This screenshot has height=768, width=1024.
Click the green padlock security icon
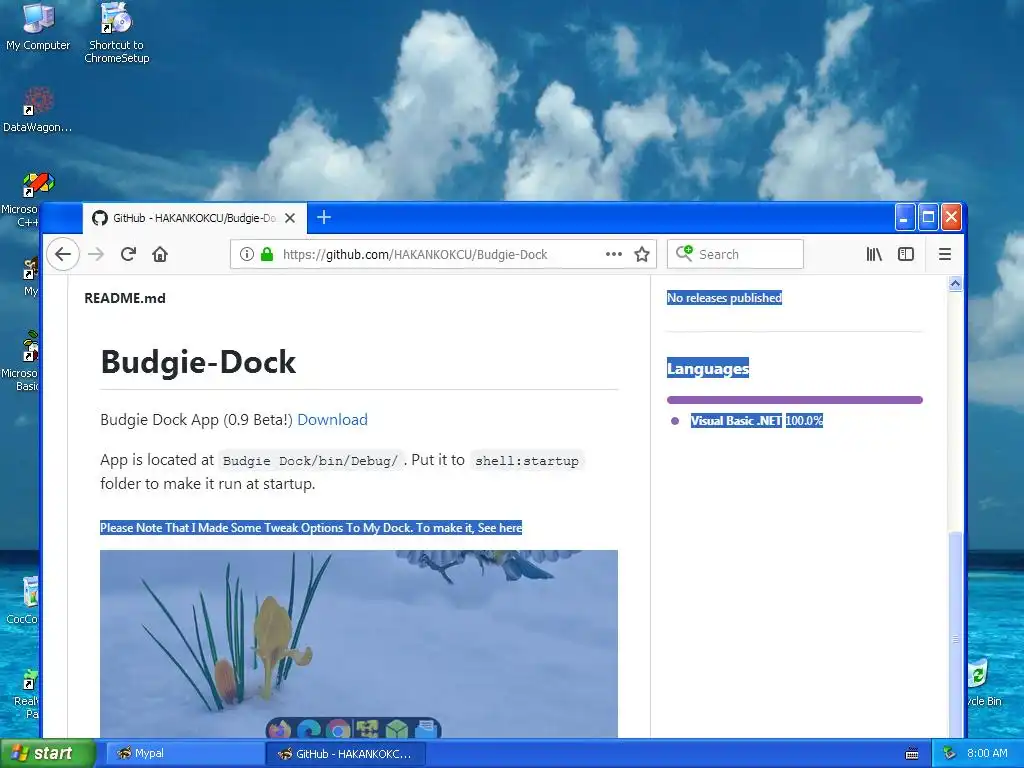pos(266,254)
